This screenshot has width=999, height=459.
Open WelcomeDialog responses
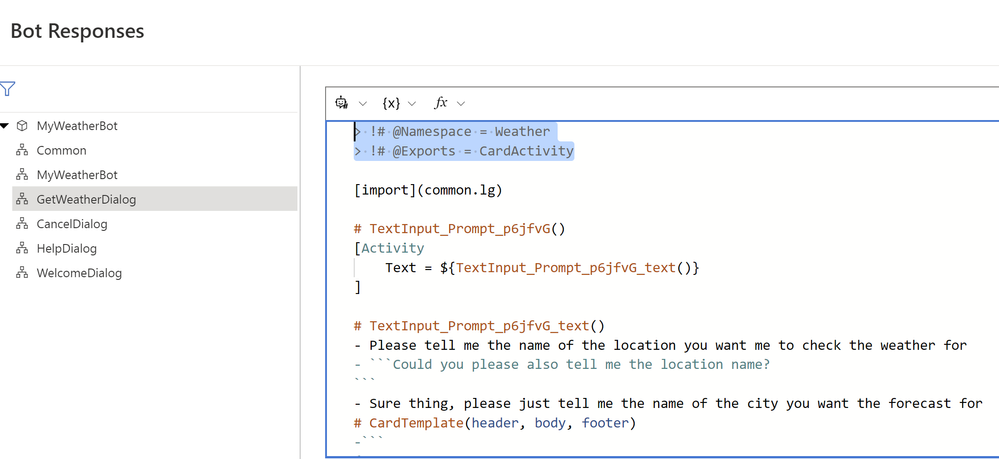pos(79,273)
